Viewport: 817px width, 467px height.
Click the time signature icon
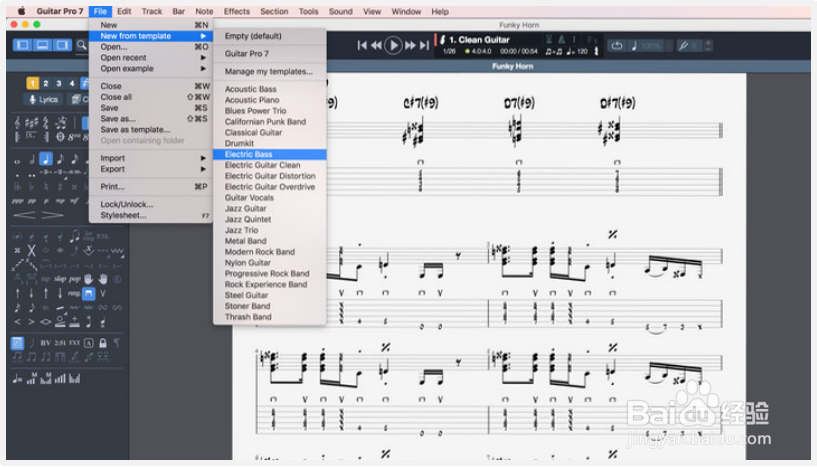pyautogui.click(x=46, y=123)
